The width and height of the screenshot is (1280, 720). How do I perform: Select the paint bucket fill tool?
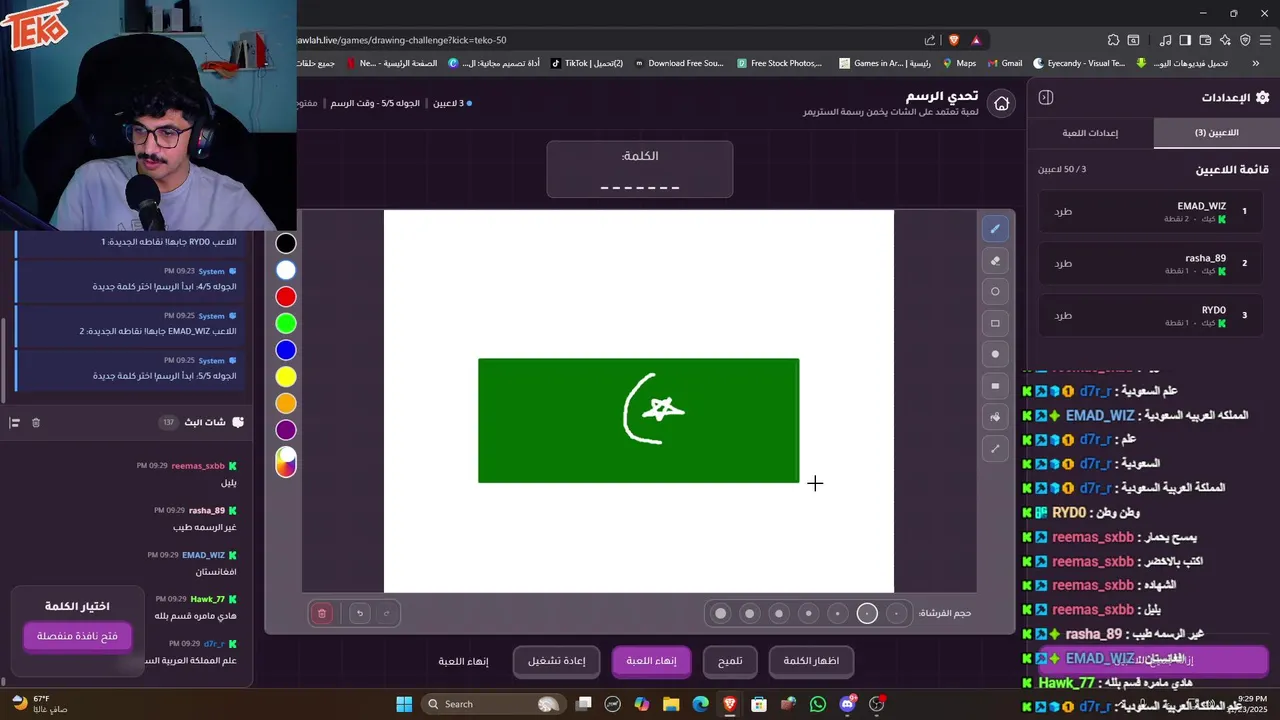click(x=995, y=417)
